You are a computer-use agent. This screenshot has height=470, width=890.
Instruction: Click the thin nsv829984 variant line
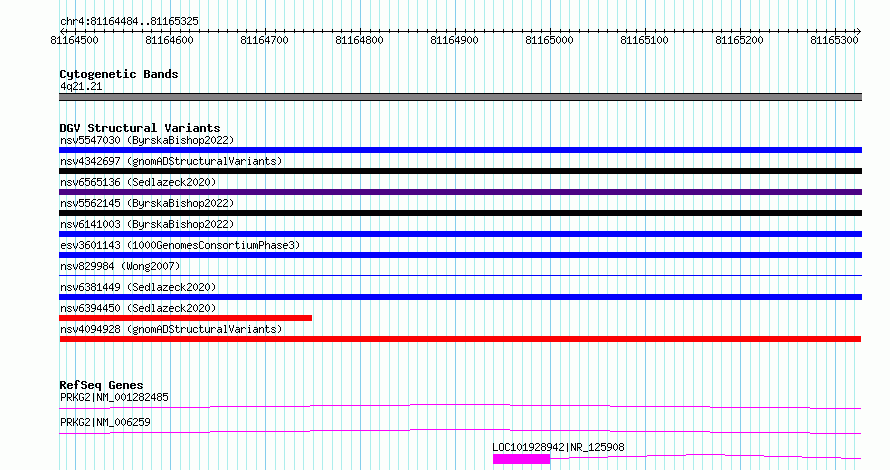click(x=460, y=276)
